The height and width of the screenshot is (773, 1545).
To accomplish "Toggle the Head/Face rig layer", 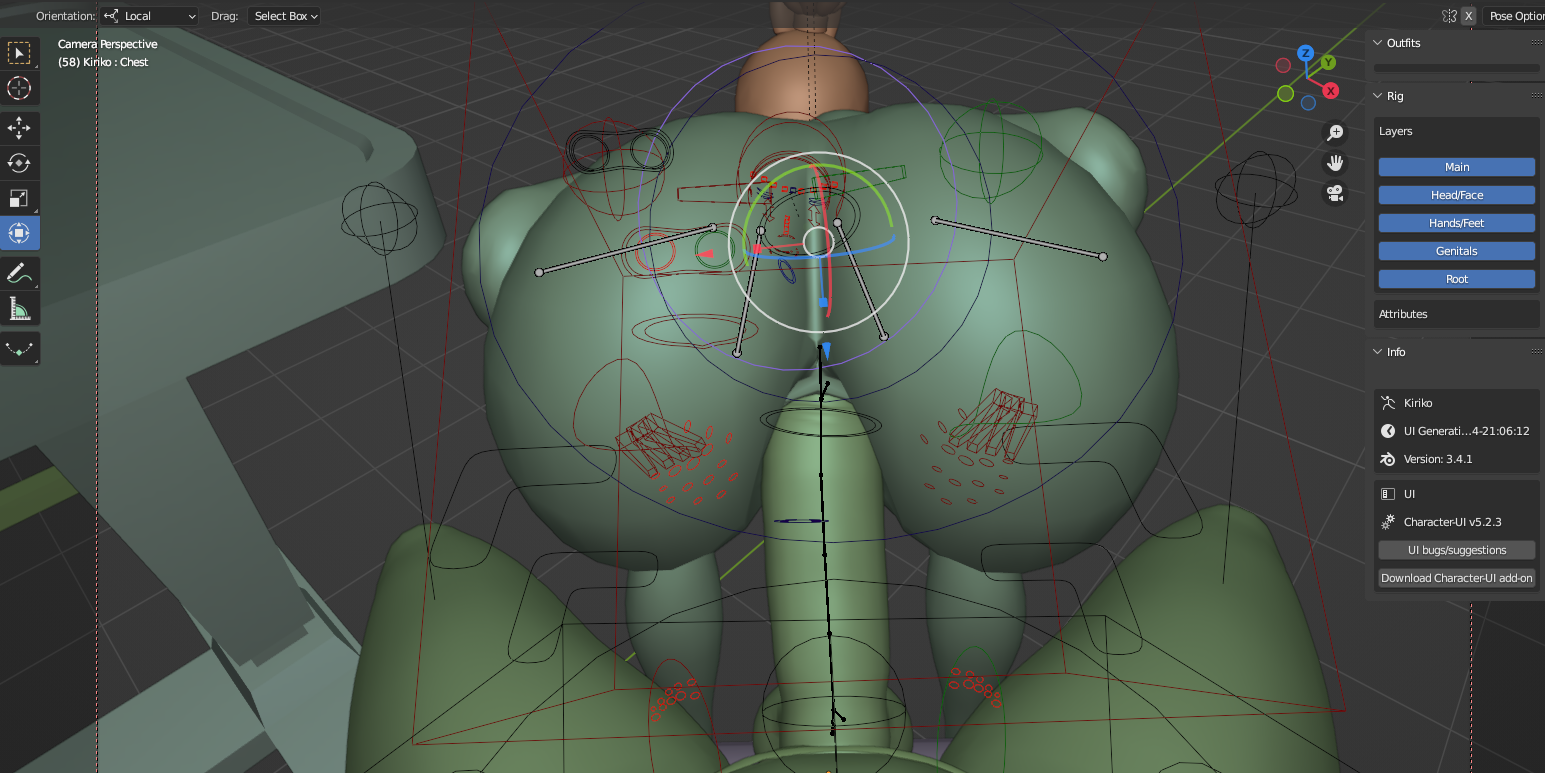I will point(1457,195).
